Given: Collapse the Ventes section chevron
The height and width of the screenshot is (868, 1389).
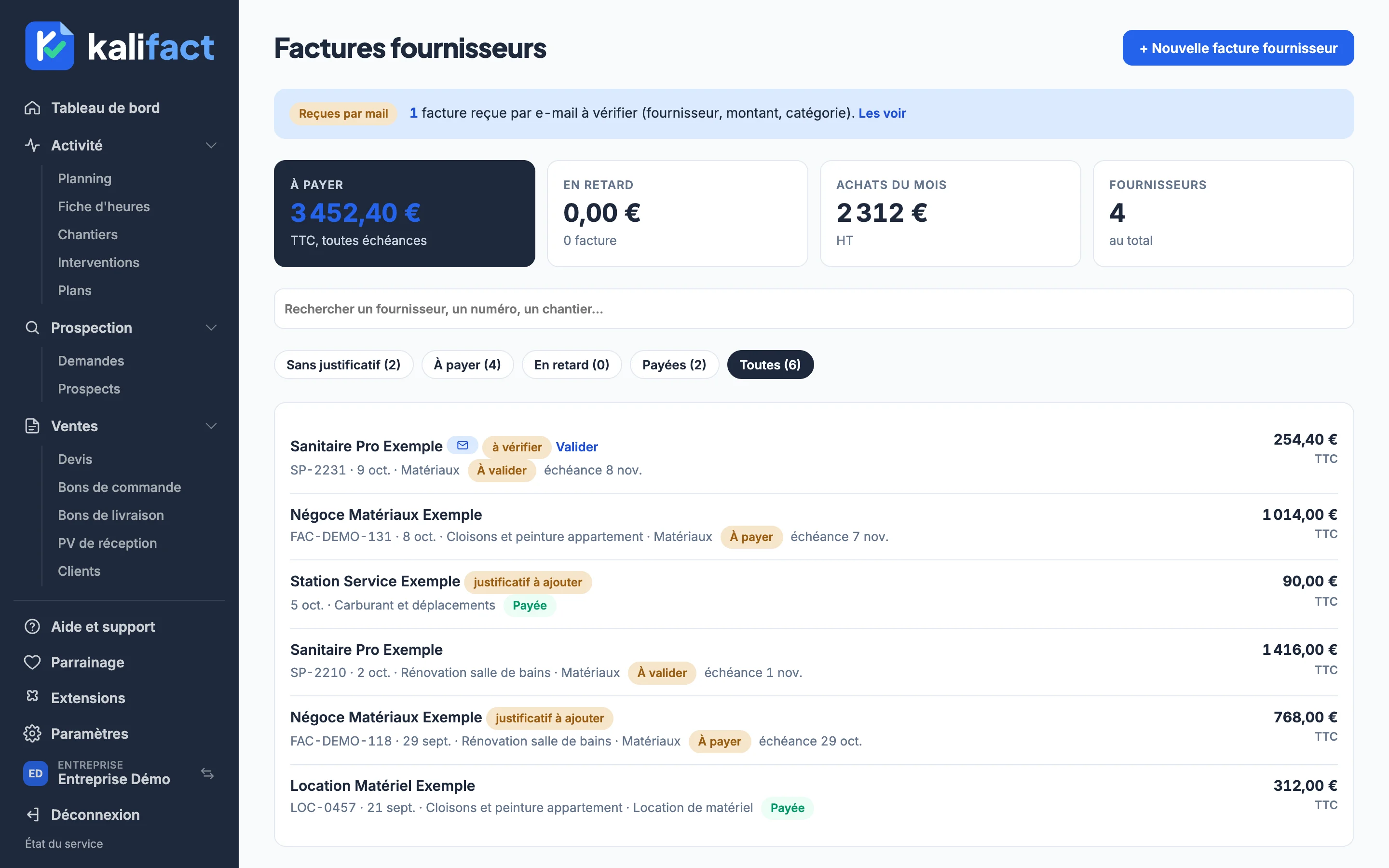Looking at the screenshot, I should 211,426.
